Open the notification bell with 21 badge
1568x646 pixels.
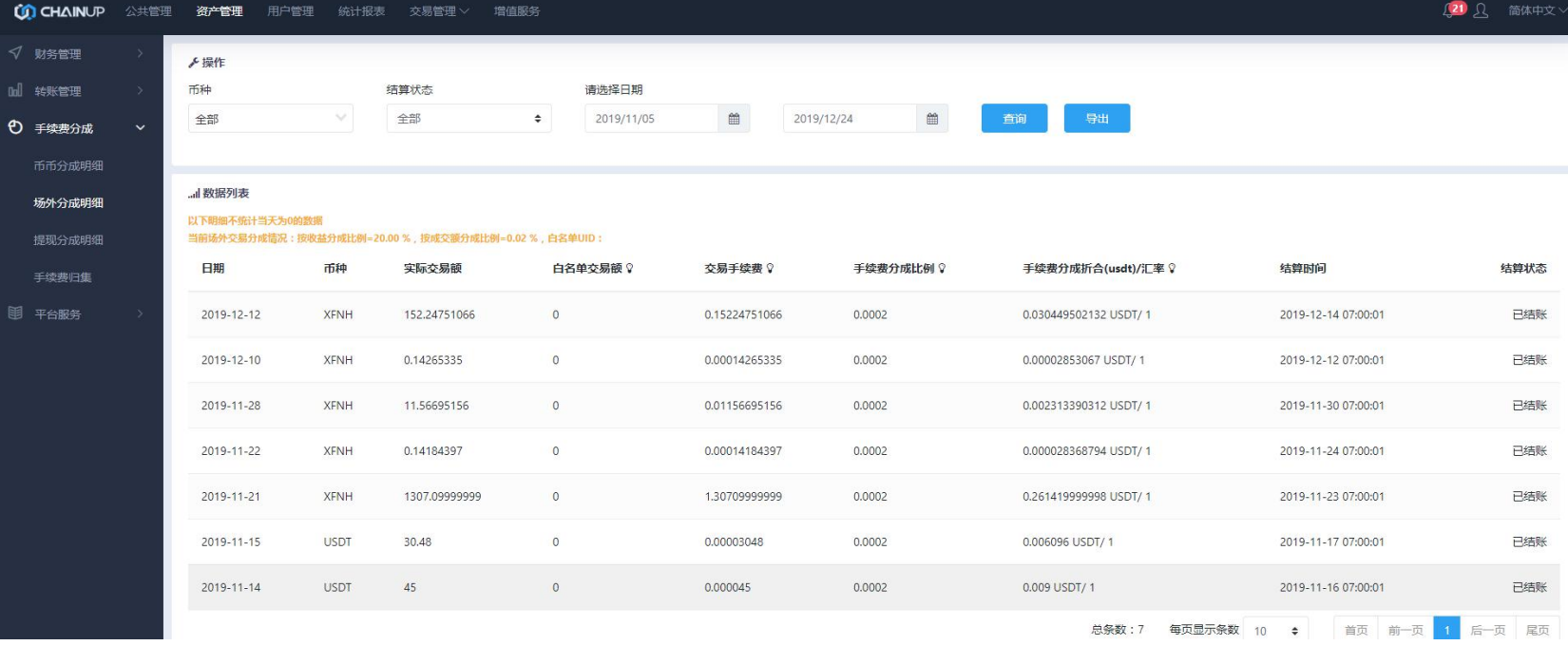1453,10
